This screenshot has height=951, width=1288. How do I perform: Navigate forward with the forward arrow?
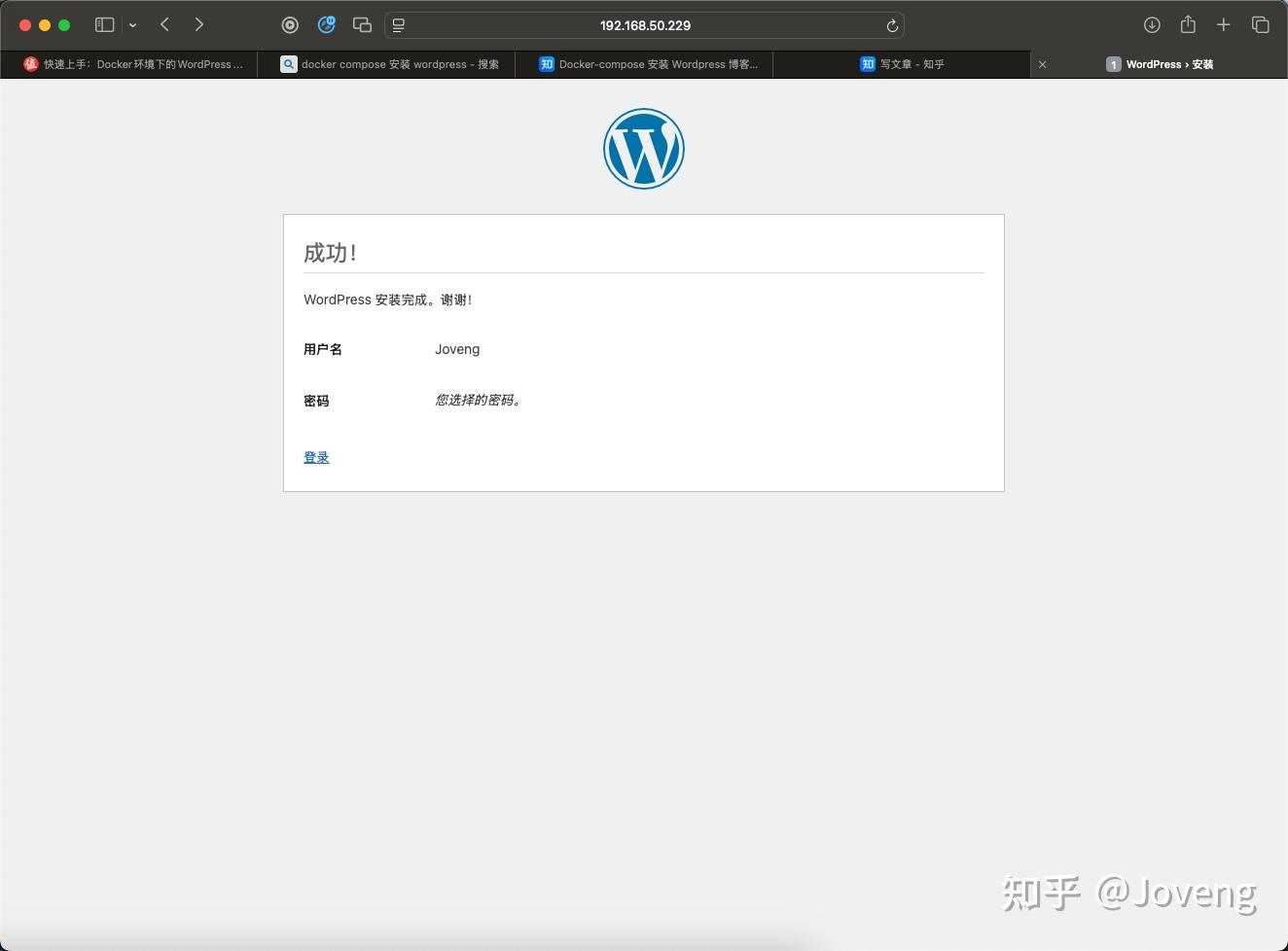click(x=197, y=24)
